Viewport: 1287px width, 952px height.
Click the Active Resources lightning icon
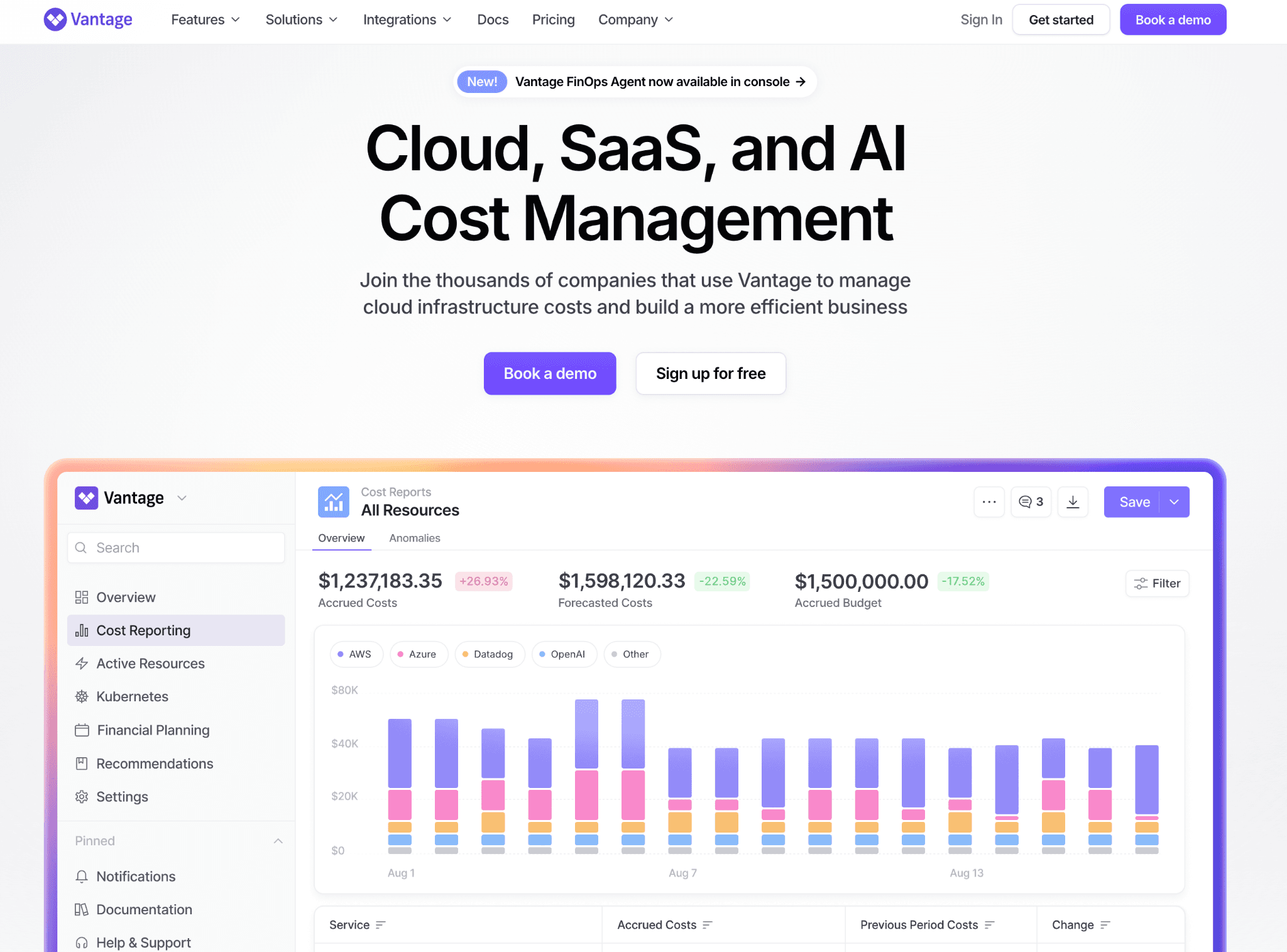[x=82, y=664]
